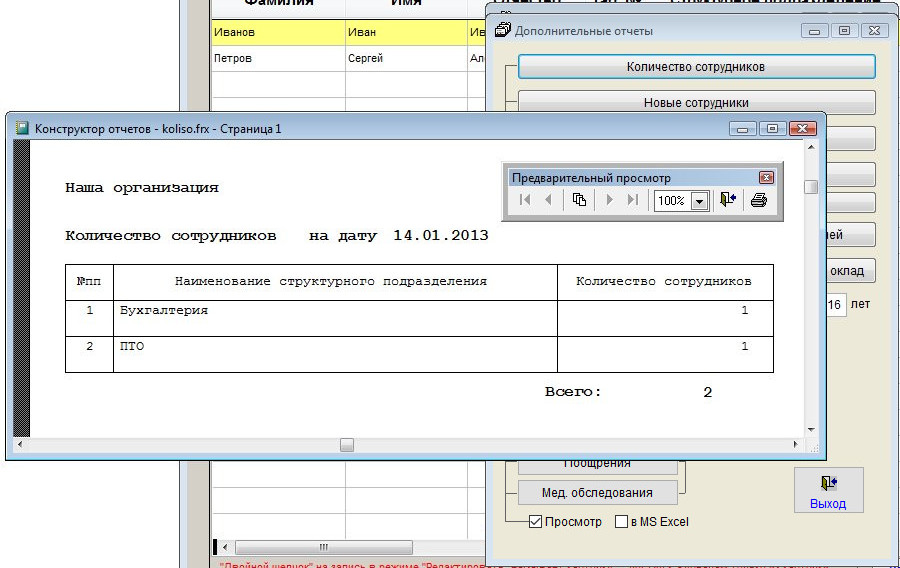This screenshot has width=900, height=568.
Task: Uncheck the Просмотр checkbox
Action: [x=535, y=522]
